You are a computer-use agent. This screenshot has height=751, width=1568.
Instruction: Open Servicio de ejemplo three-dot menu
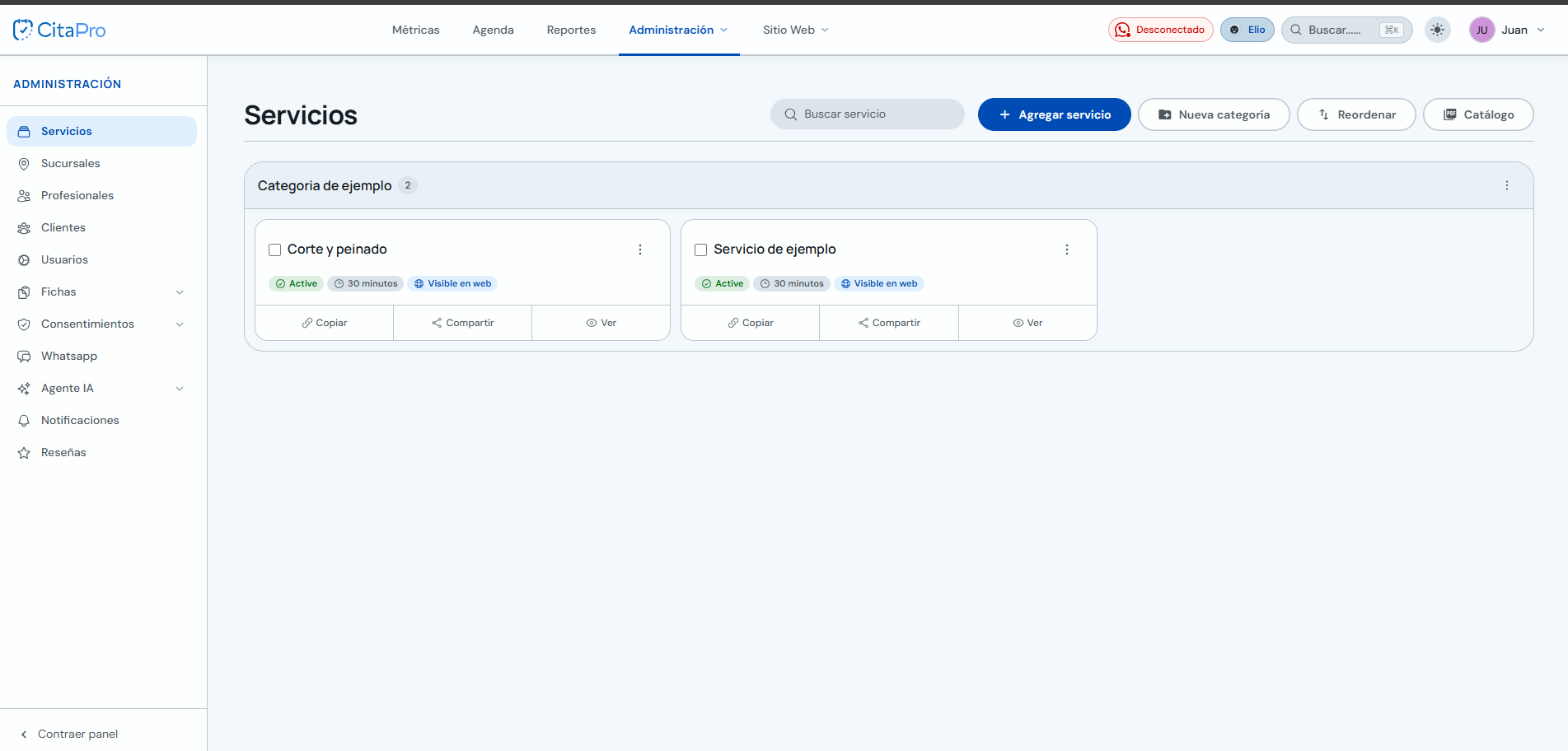tap(1067, 250)
